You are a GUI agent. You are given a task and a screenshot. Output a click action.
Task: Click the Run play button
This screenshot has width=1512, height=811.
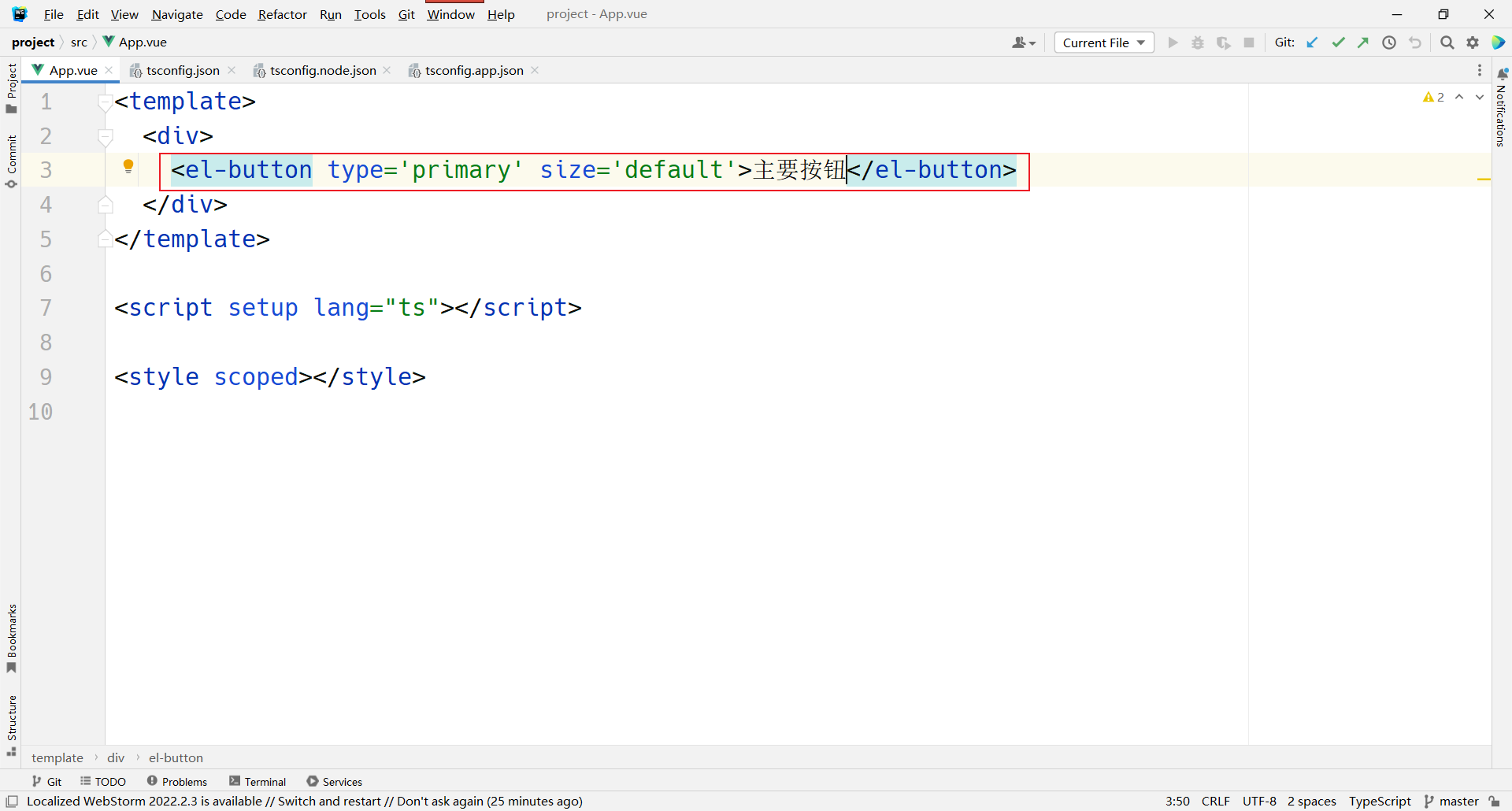click(1173, 43)
